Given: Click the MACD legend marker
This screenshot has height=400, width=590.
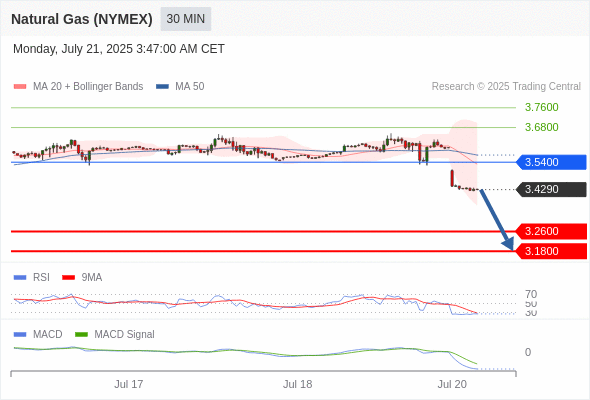Looking at the screenshot, I should [20, 335].
